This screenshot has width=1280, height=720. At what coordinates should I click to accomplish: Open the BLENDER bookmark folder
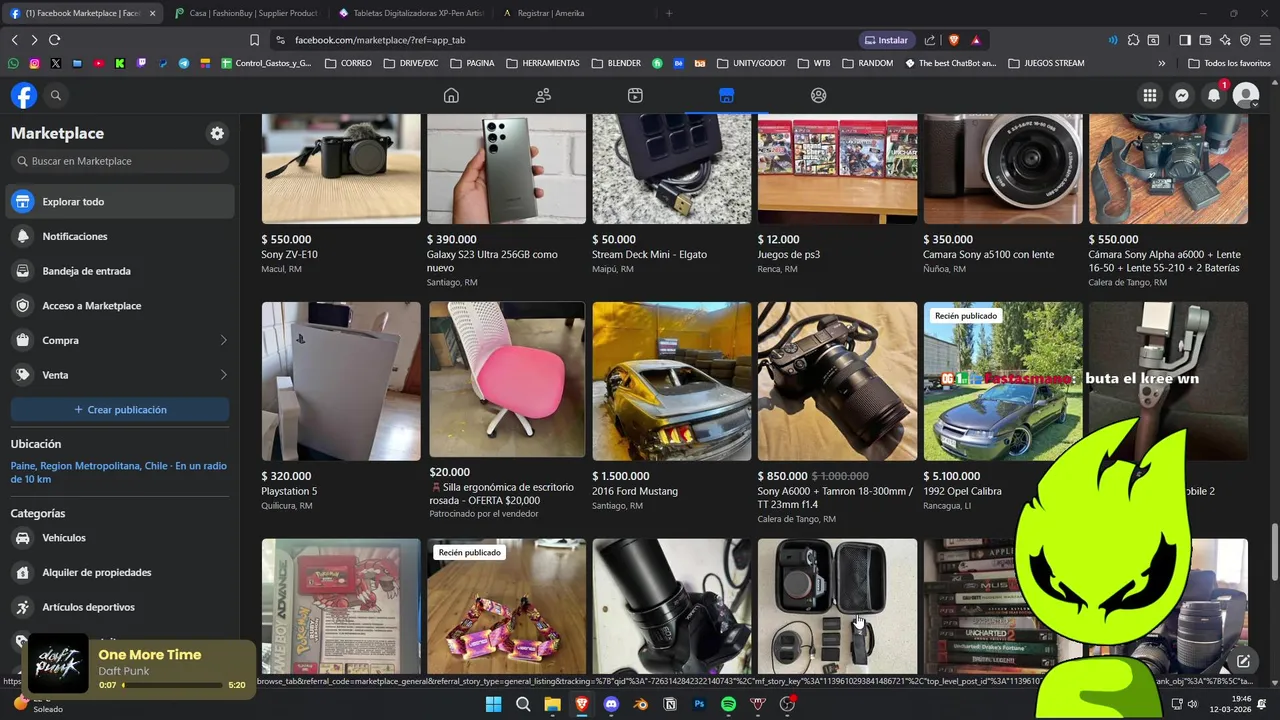616,63
